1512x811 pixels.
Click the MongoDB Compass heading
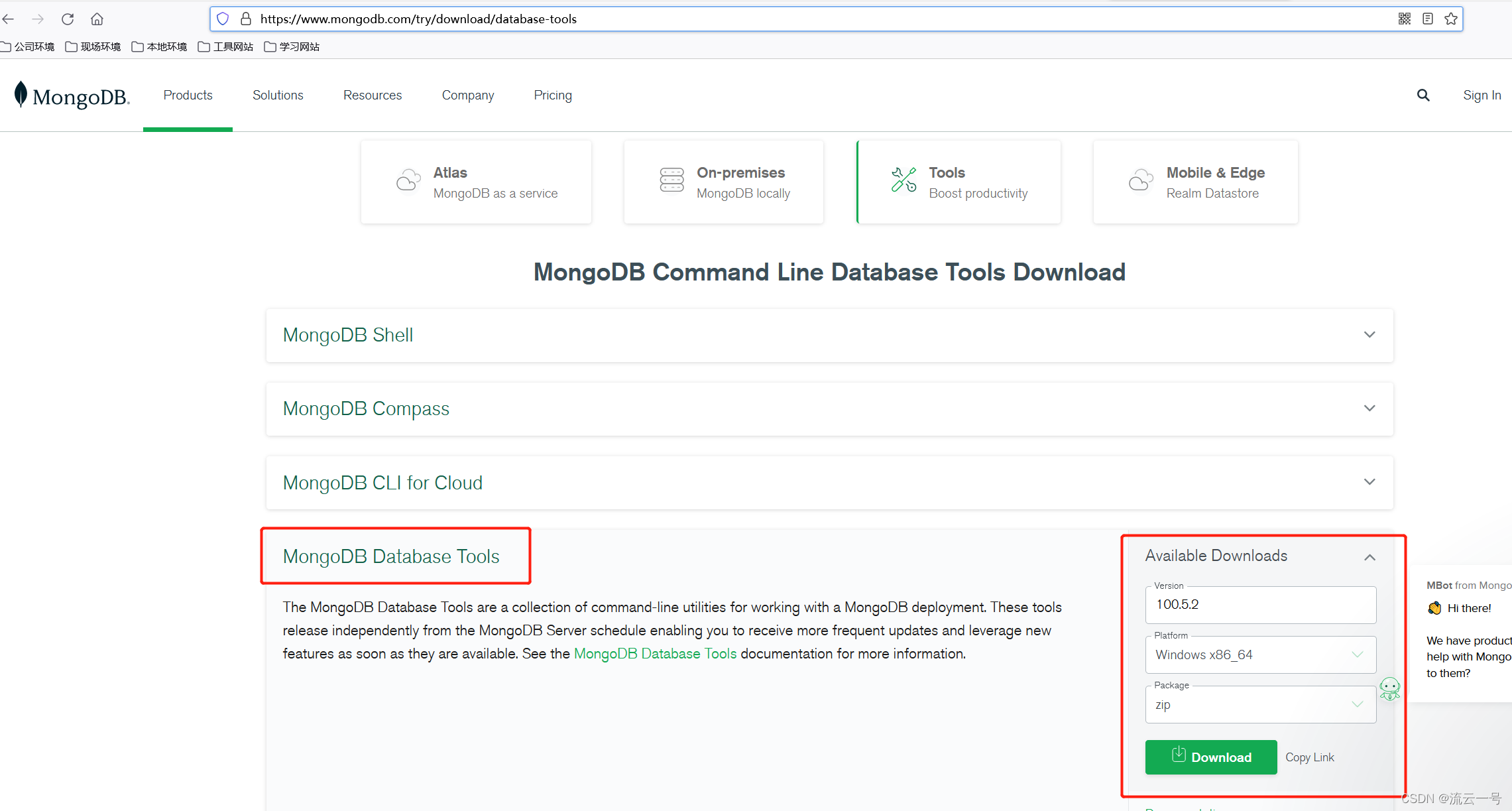click(x=366, y=409)
